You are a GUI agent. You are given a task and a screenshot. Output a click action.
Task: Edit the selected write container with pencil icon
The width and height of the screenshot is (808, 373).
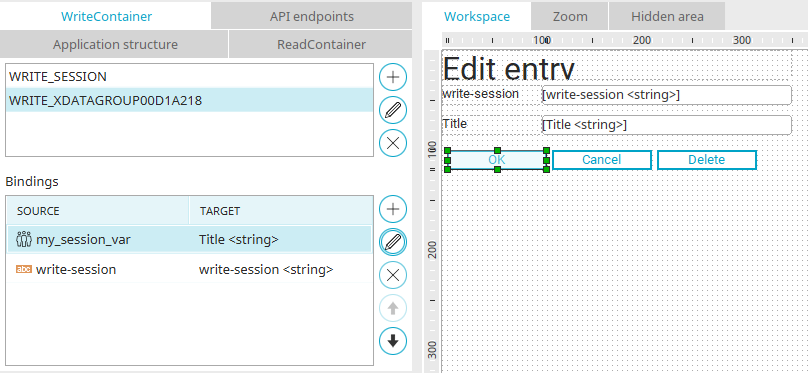pyautogui.click(x=393, y=110)
